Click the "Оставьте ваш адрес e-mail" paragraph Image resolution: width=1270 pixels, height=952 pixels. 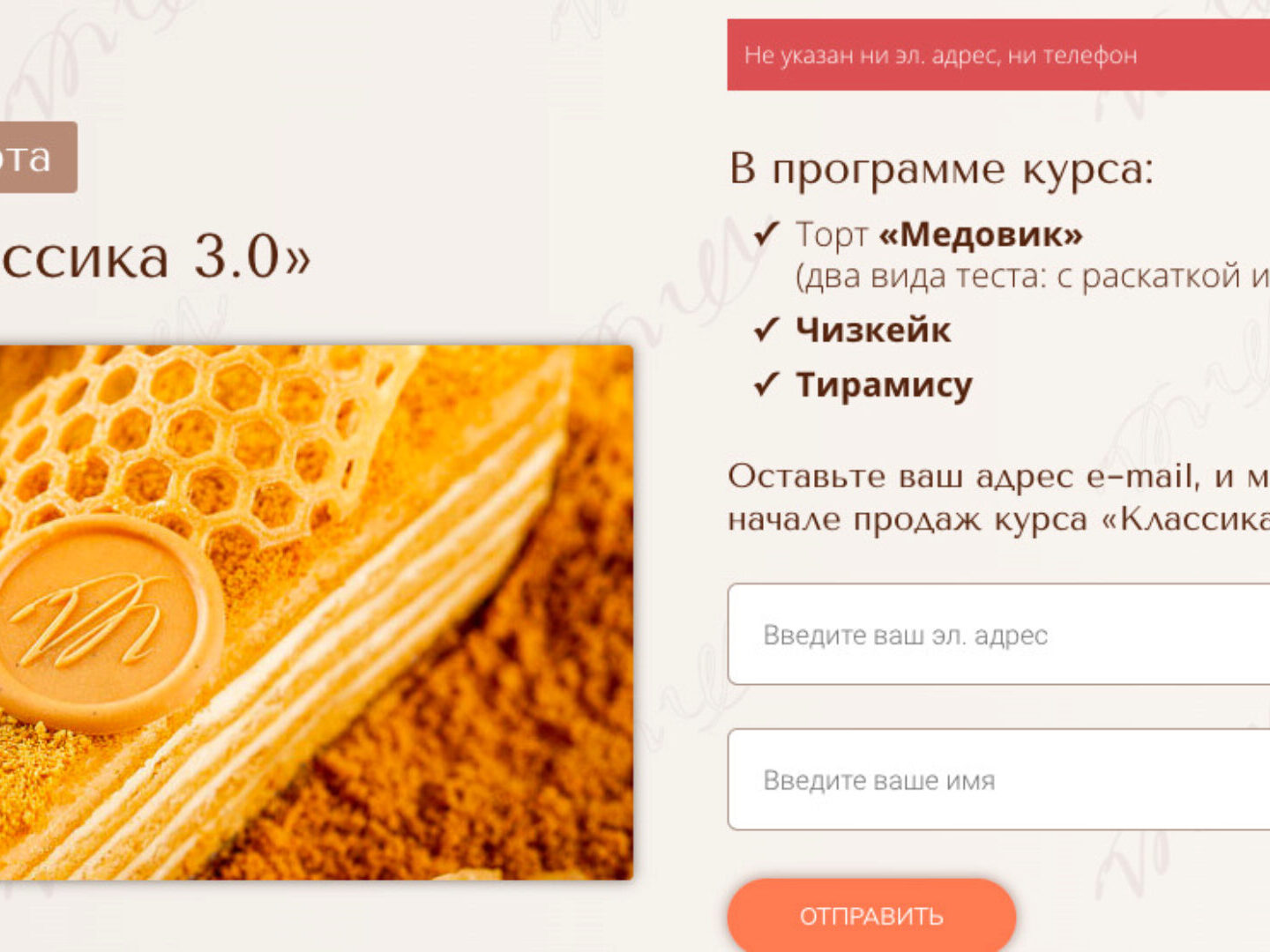(x=998, y=497)
